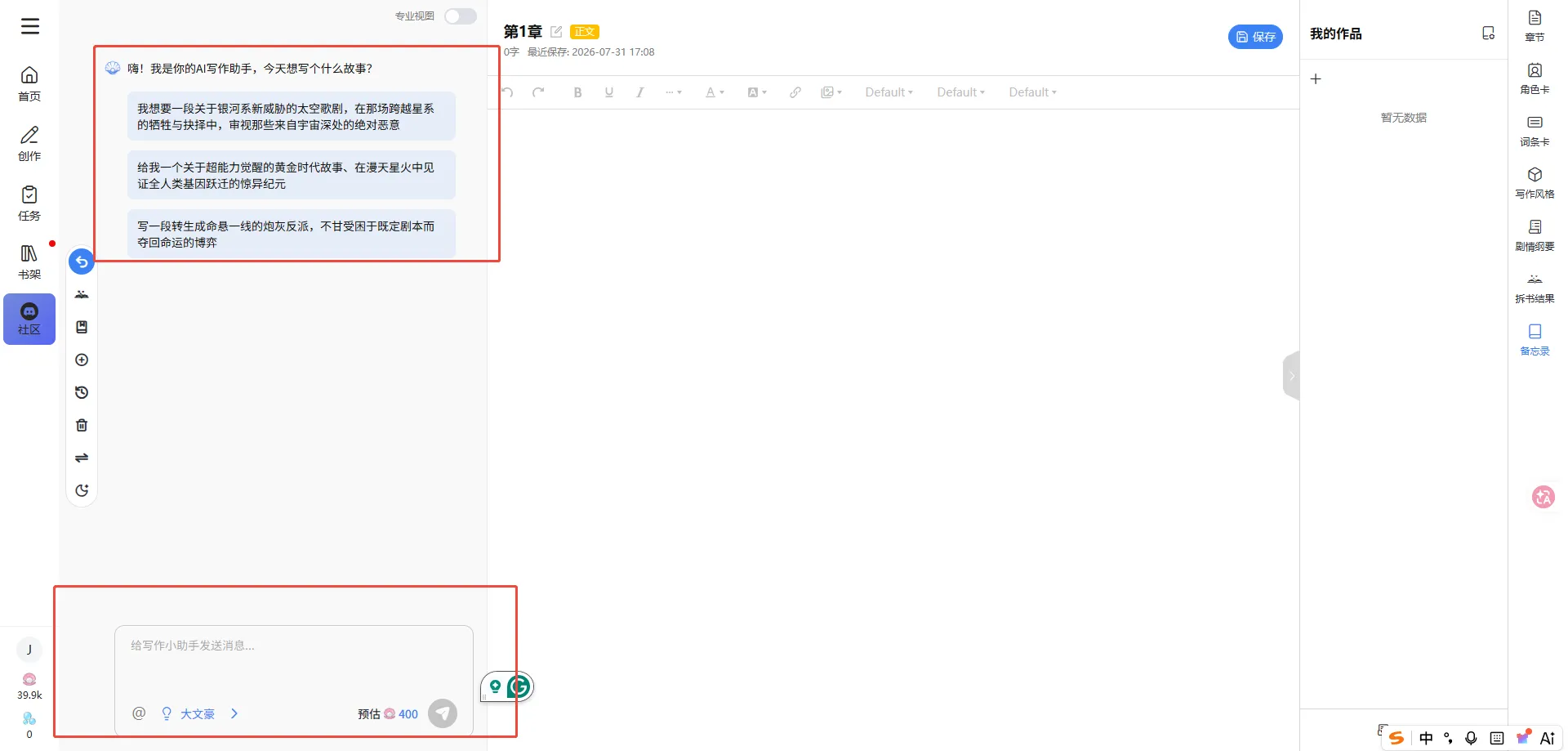Toggle the 专业视图 switch

[461, 16]
